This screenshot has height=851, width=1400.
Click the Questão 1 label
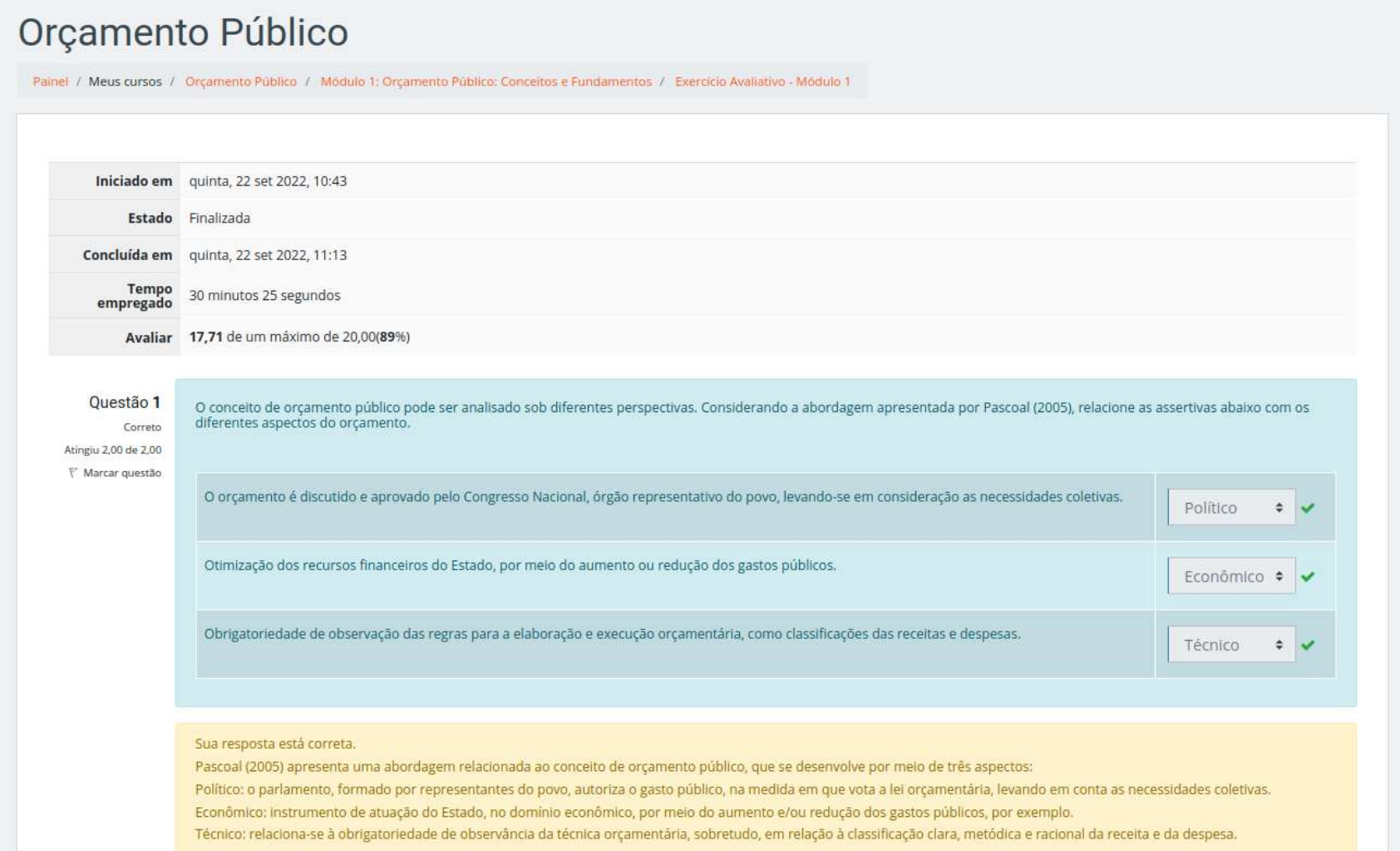(124, 402)
